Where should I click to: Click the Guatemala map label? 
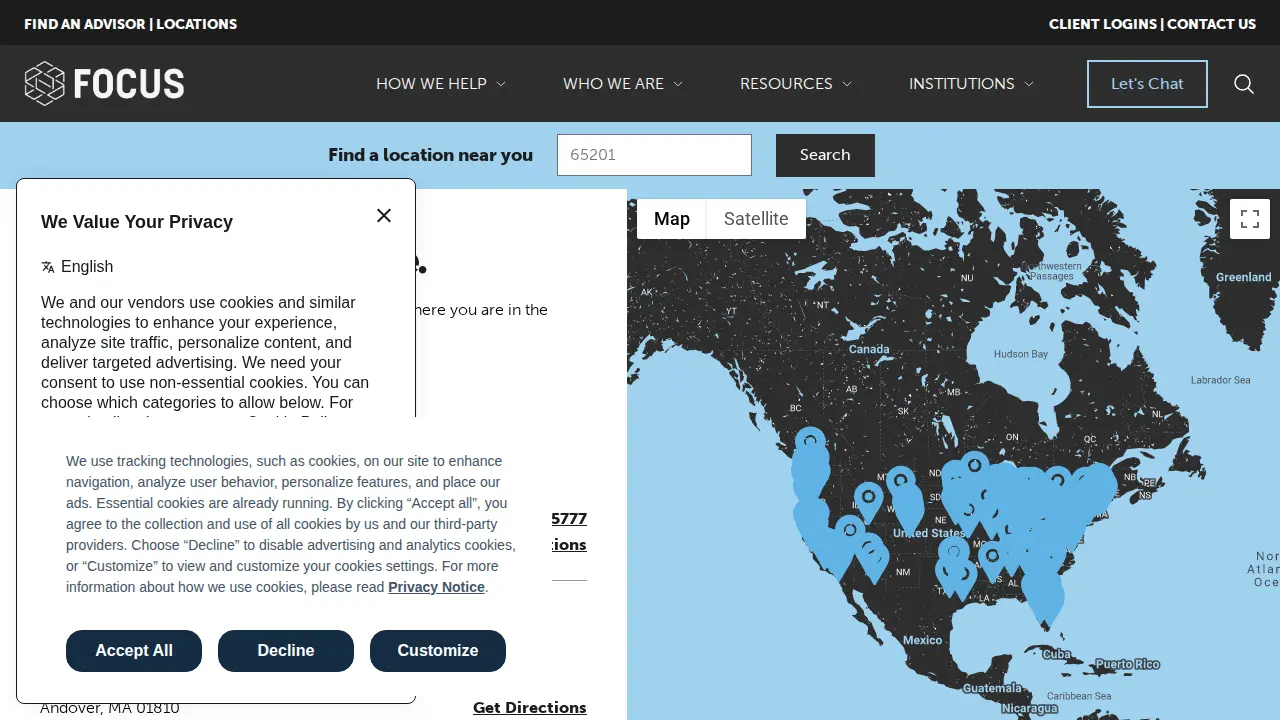pos(992,688)
